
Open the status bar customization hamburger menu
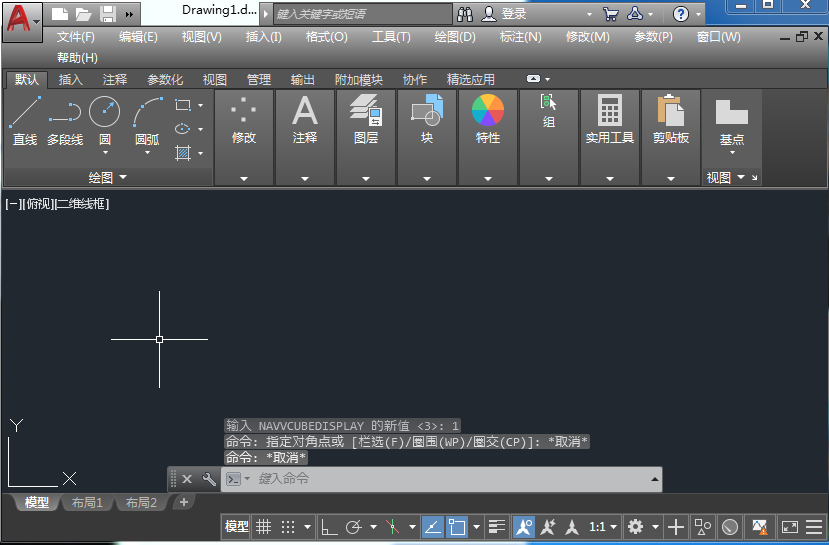pyautogui.click(x=814, y=526)
